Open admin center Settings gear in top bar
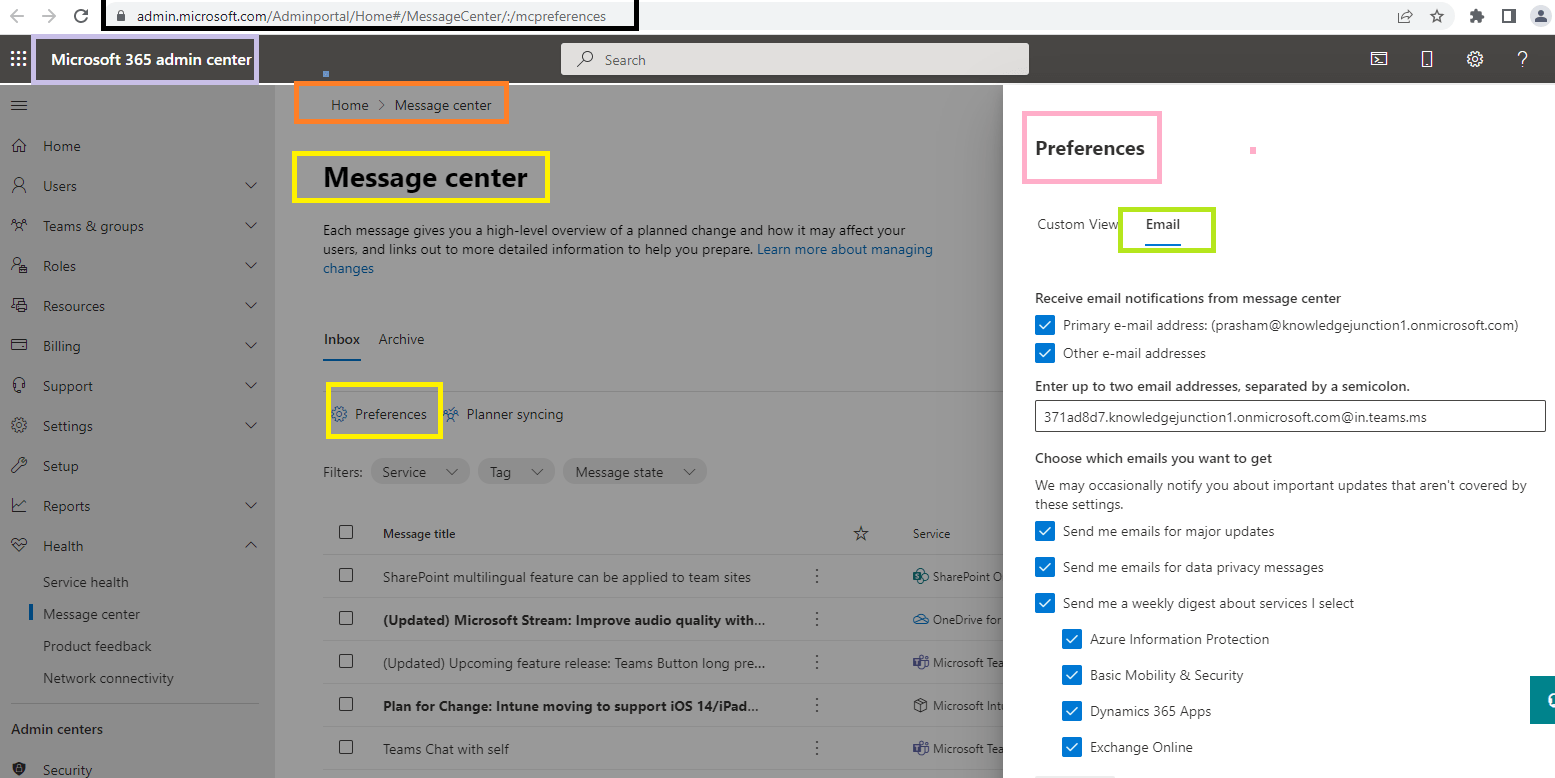1555x778 pixels. [1474, 59]
